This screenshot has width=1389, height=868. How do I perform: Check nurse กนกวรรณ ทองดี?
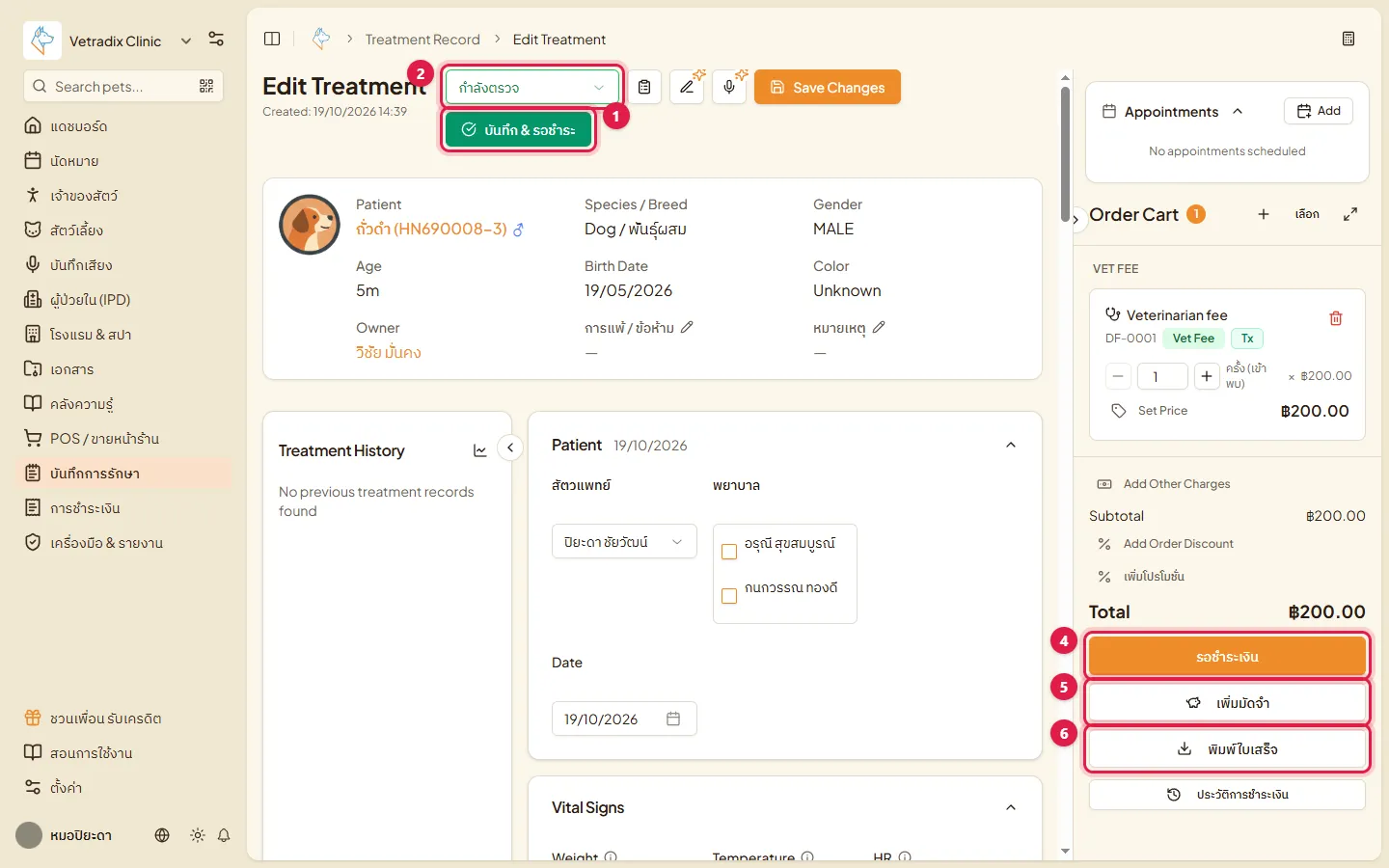coord(729,596)
